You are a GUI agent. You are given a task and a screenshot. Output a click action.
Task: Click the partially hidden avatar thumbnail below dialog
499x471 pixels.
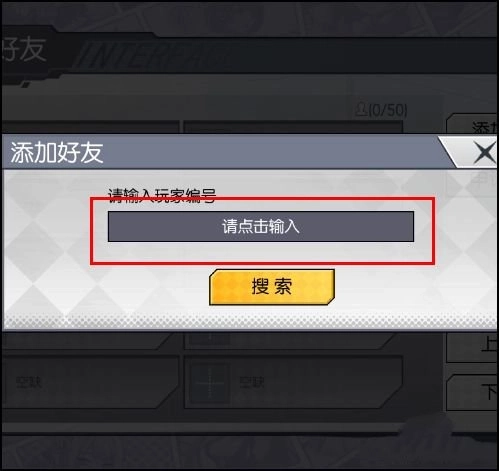coord(210,339)
